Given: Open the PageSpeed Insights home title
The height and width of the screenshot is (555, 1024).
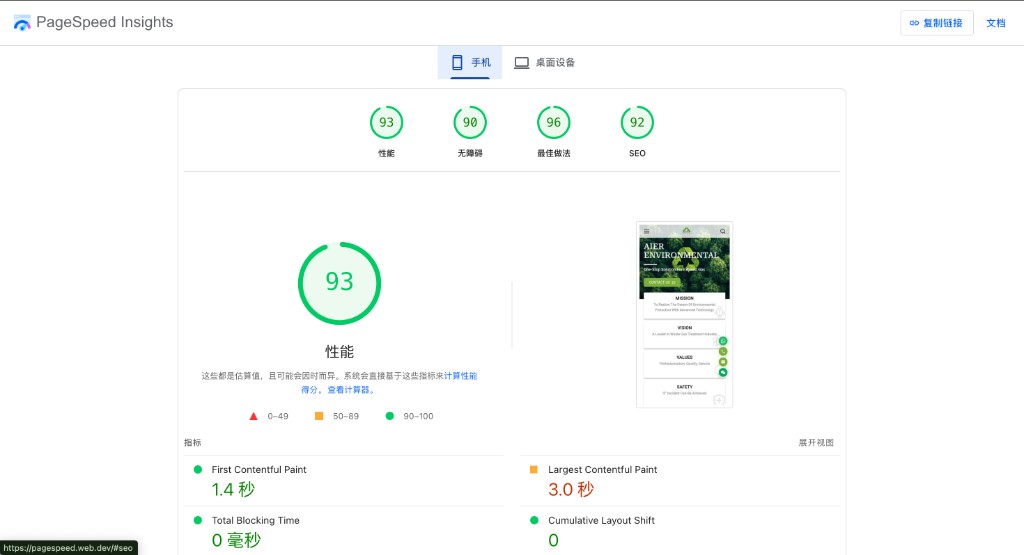Looking at the screenshot, I should click(104, 22).
